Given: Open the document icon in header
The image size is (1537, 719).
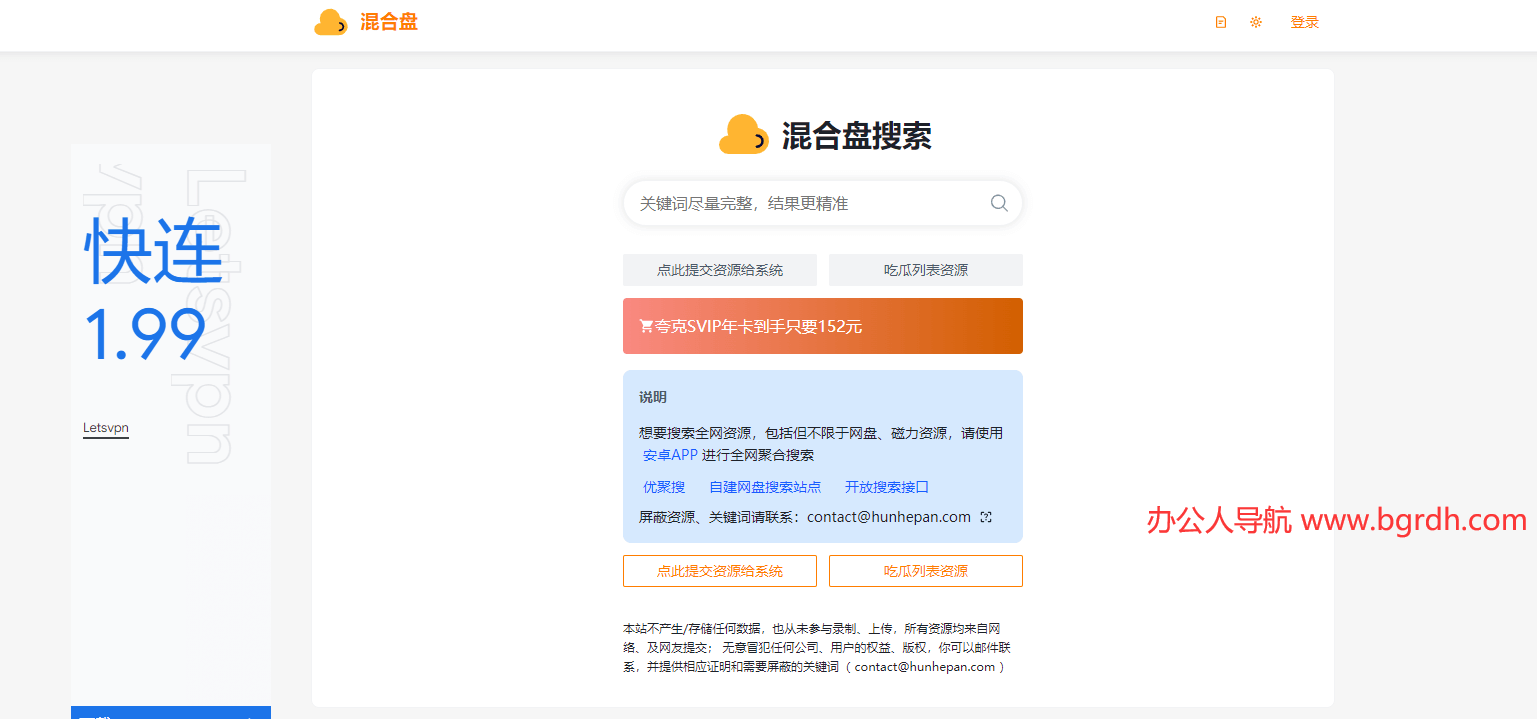Looking at the screenshot, I should [1220, 22].
